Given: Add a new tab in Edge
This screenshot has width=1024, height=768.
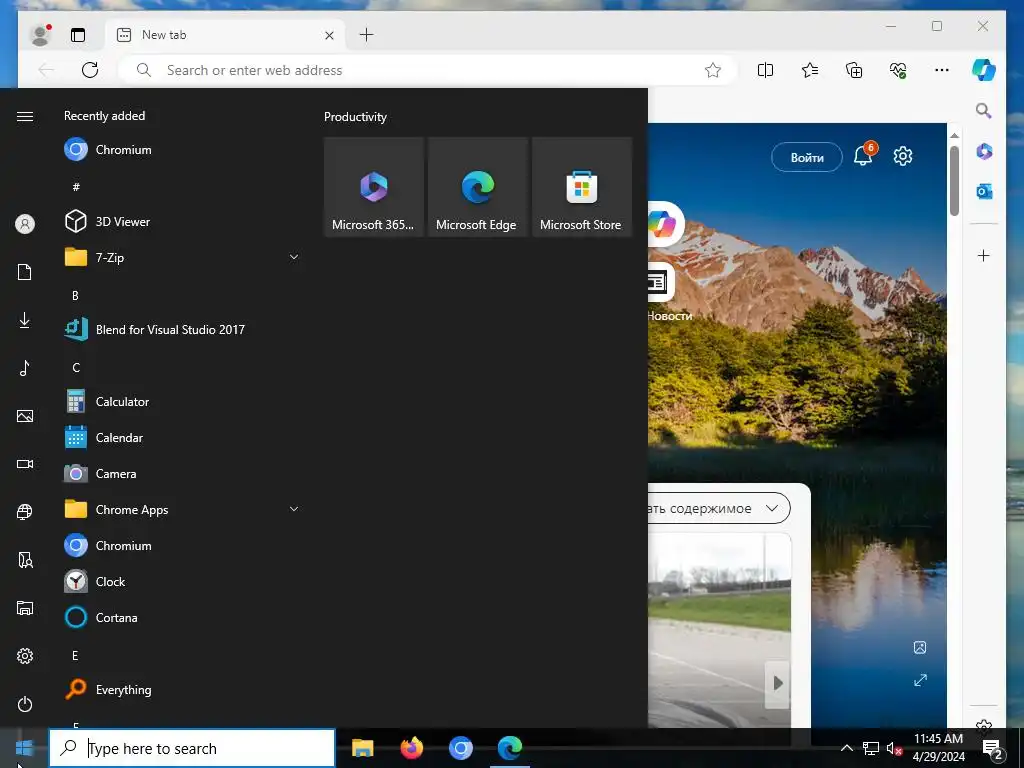Looking at the screenshot, I should pos(366,35).
